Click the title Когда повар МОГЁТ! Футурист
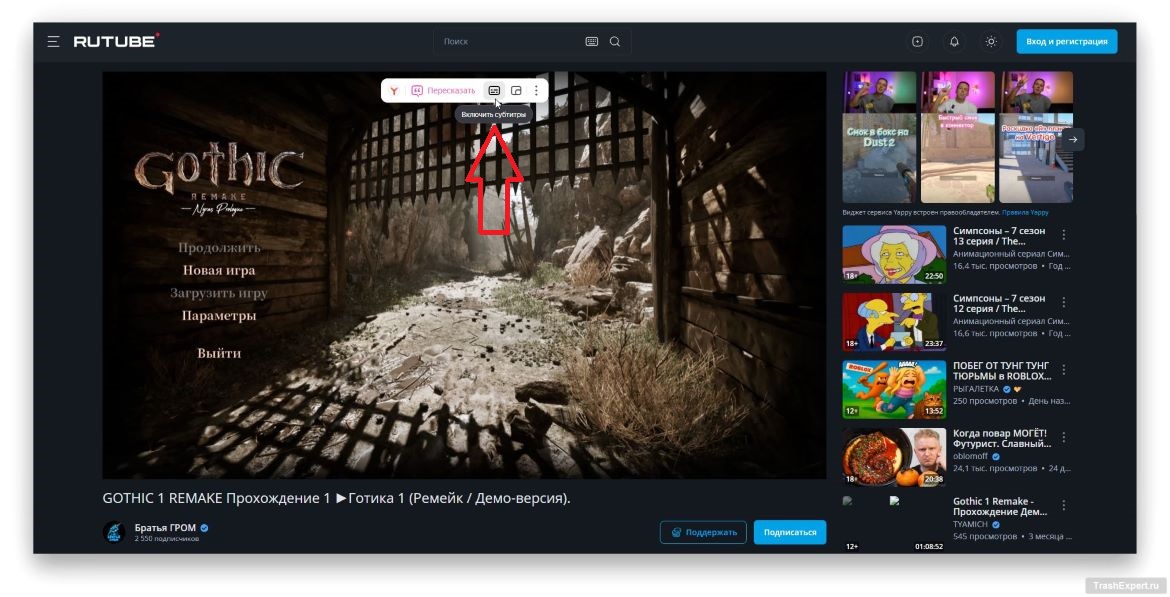This screenshot has height=597, width=1170. point(1002,438)
